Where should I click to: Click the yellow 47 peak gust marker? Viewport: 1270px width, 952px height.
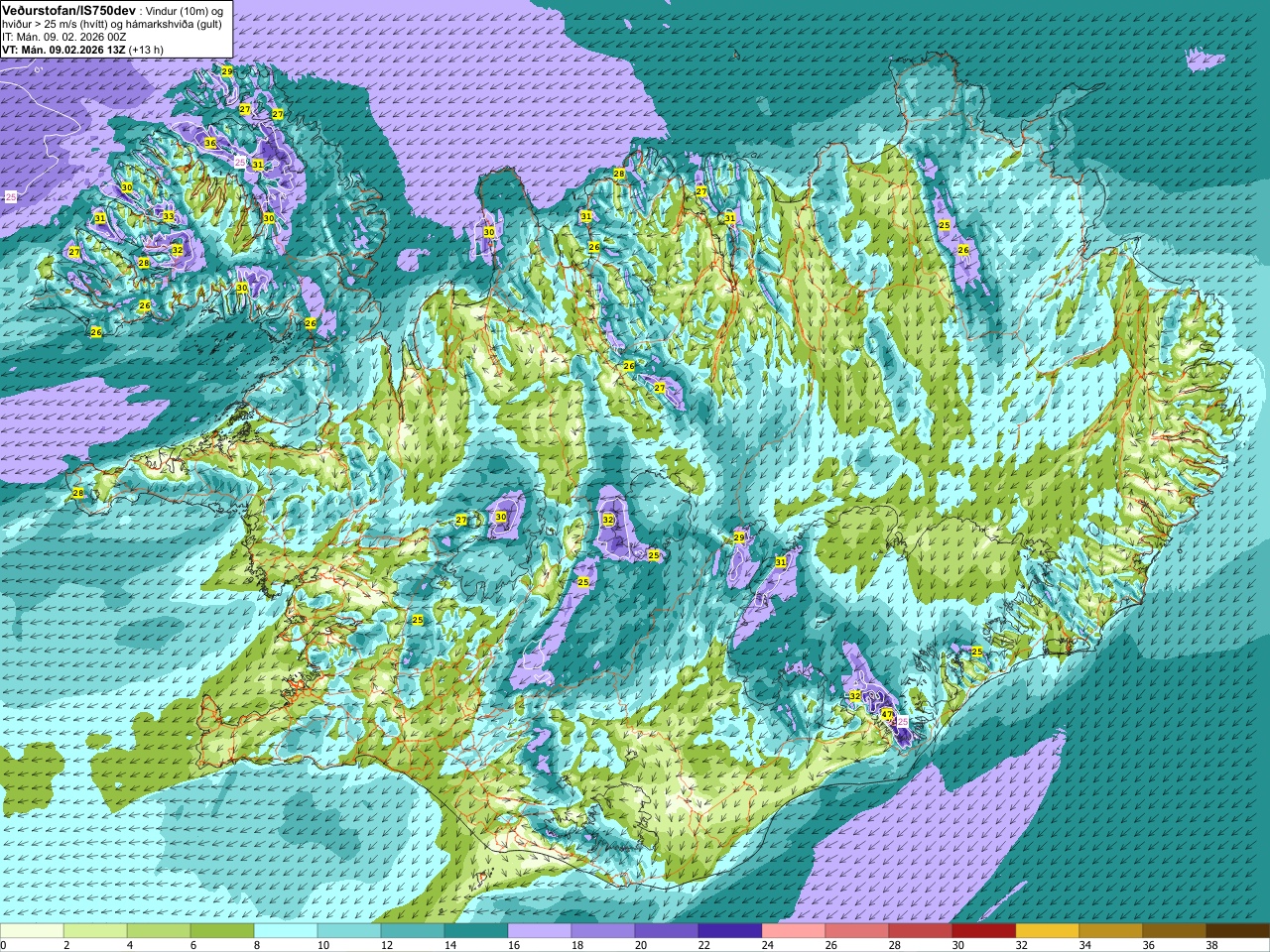tap(886, 714)
